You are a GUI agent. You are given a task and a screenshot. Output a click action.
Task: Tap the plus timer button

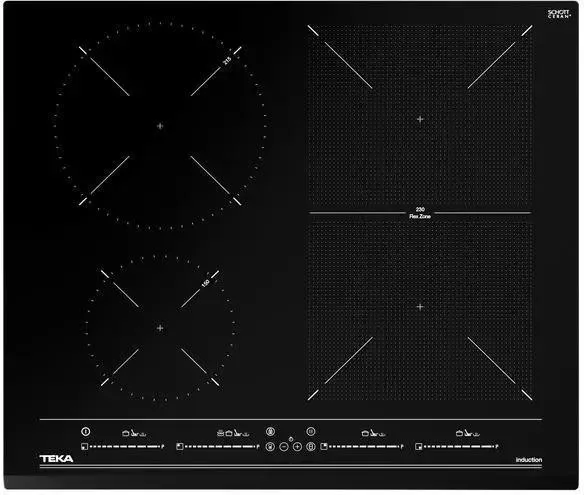297,446
